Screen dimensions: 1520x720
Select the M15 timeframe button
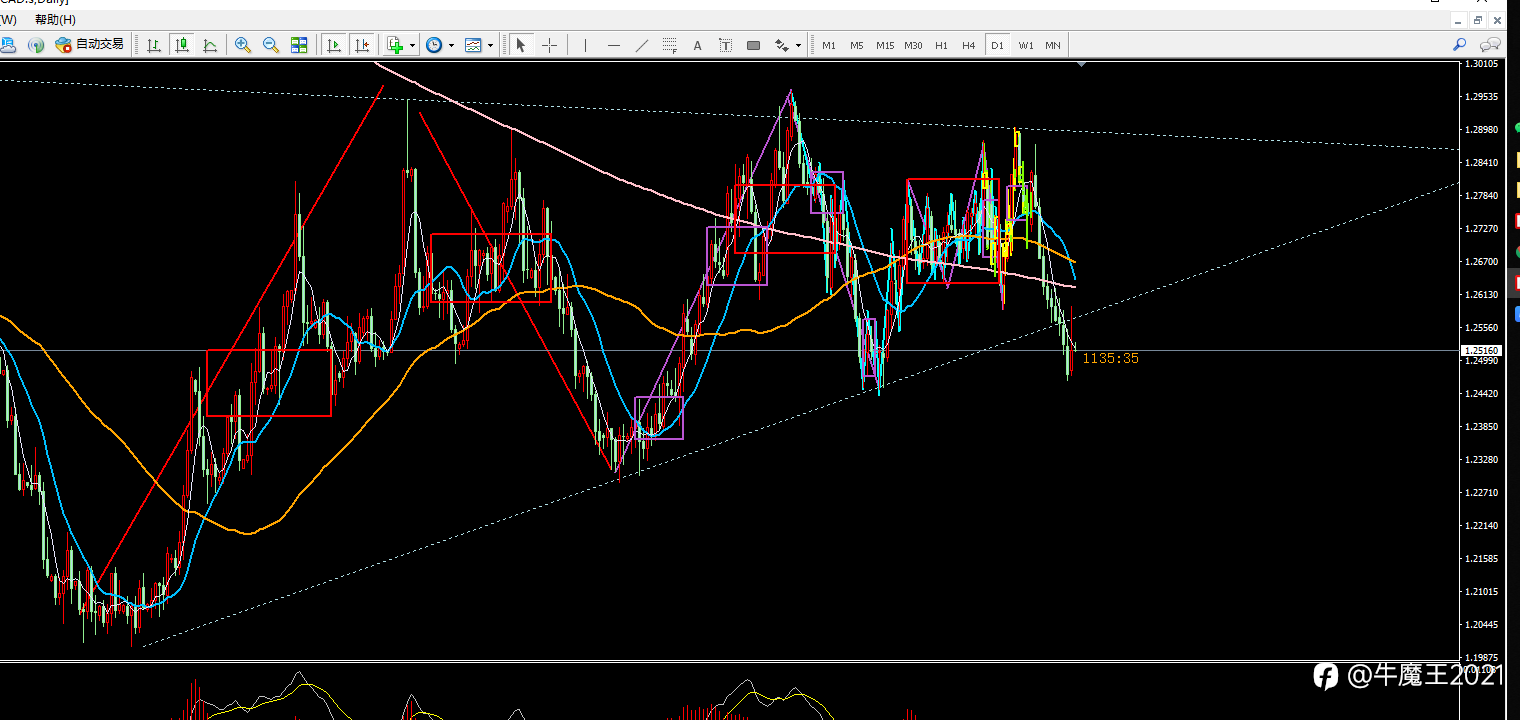pos(885,45)
